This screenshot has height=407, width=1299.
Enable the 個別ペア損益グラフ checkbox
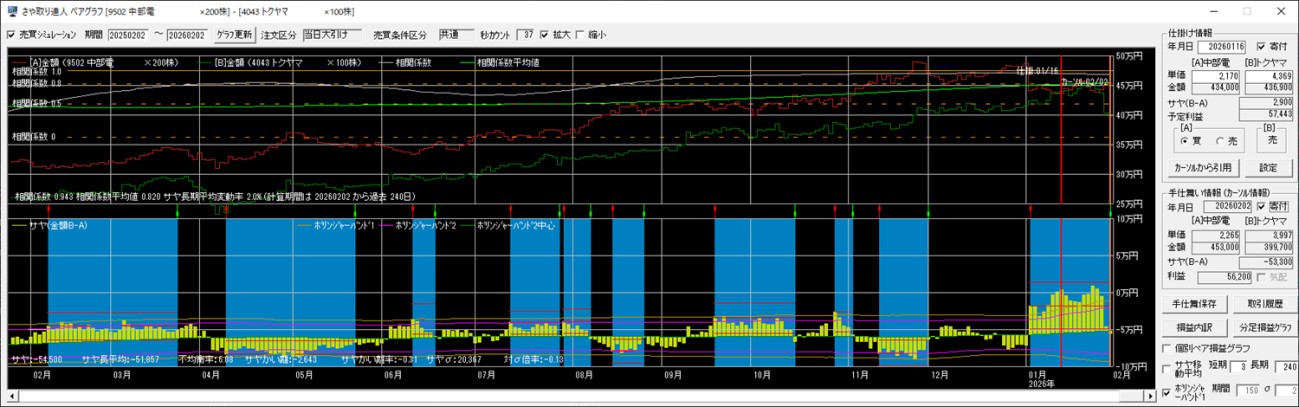tap(1167, 348)
